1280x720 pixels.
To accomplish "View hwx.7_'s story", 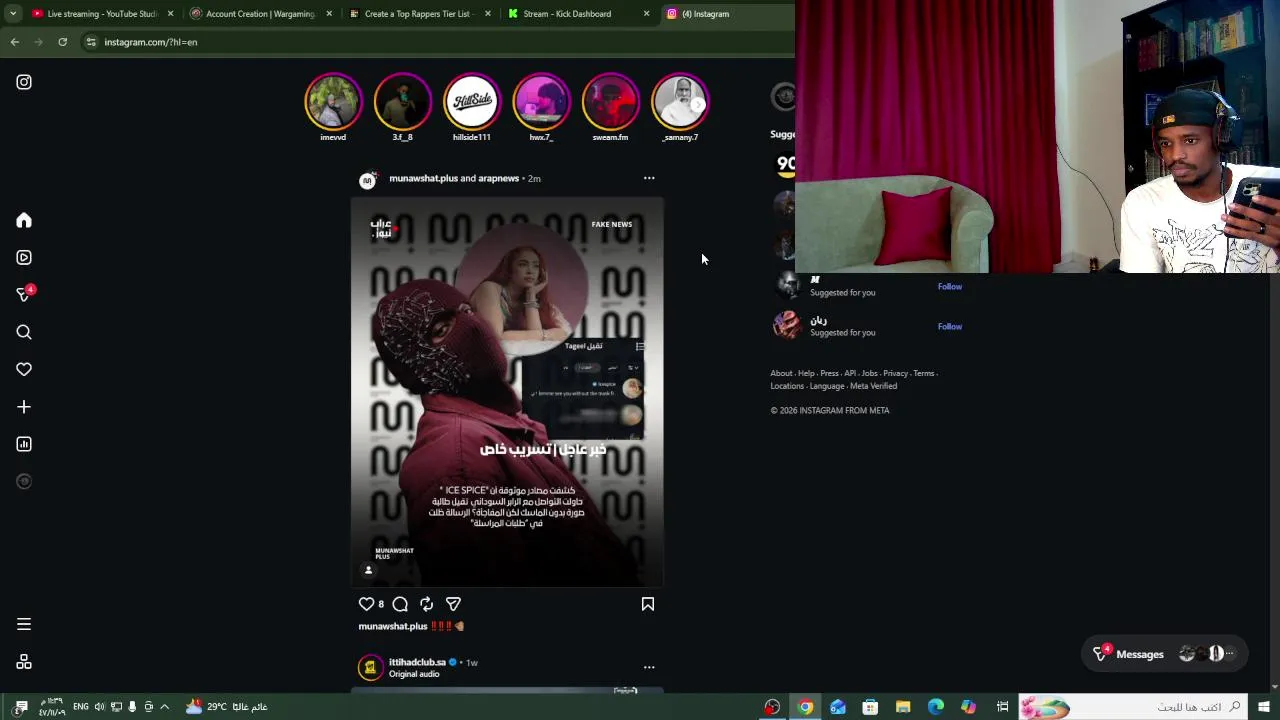I will 541,101.
